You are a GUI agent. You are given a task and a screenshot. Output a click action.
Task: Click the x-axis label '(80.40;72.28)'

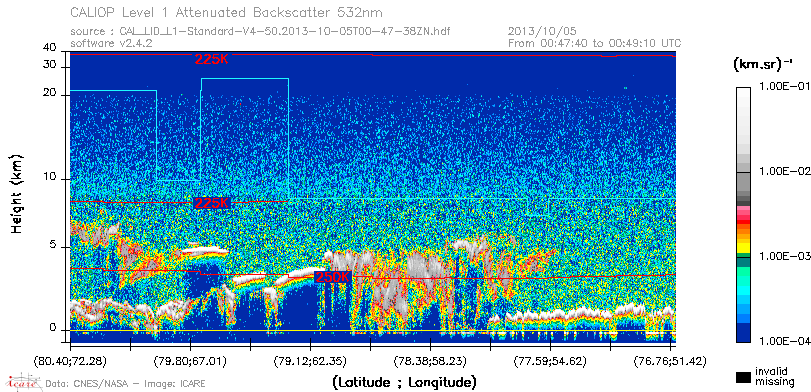(x=70, y=360)
